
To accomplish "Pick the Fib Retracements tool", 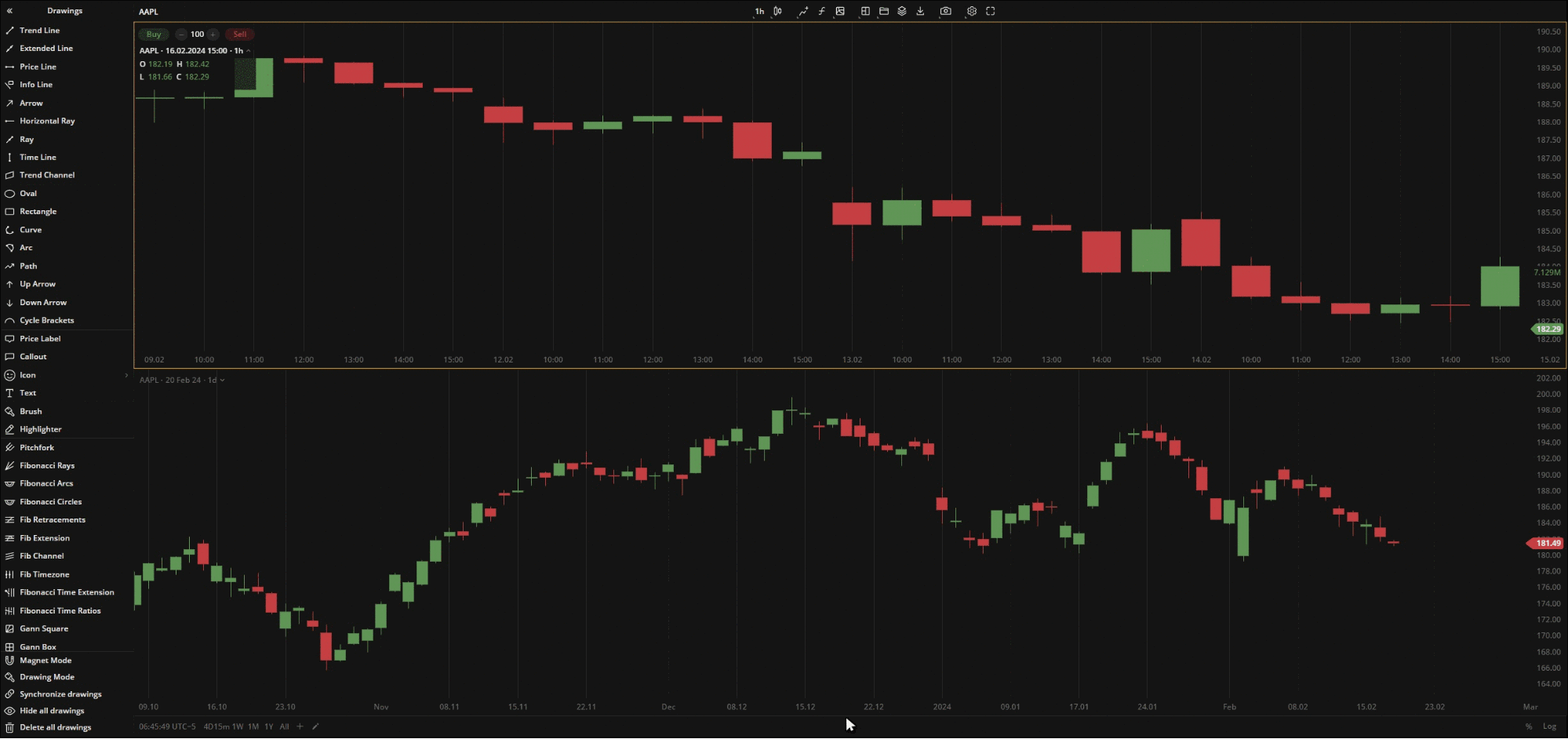I will [x=53, y=520].
